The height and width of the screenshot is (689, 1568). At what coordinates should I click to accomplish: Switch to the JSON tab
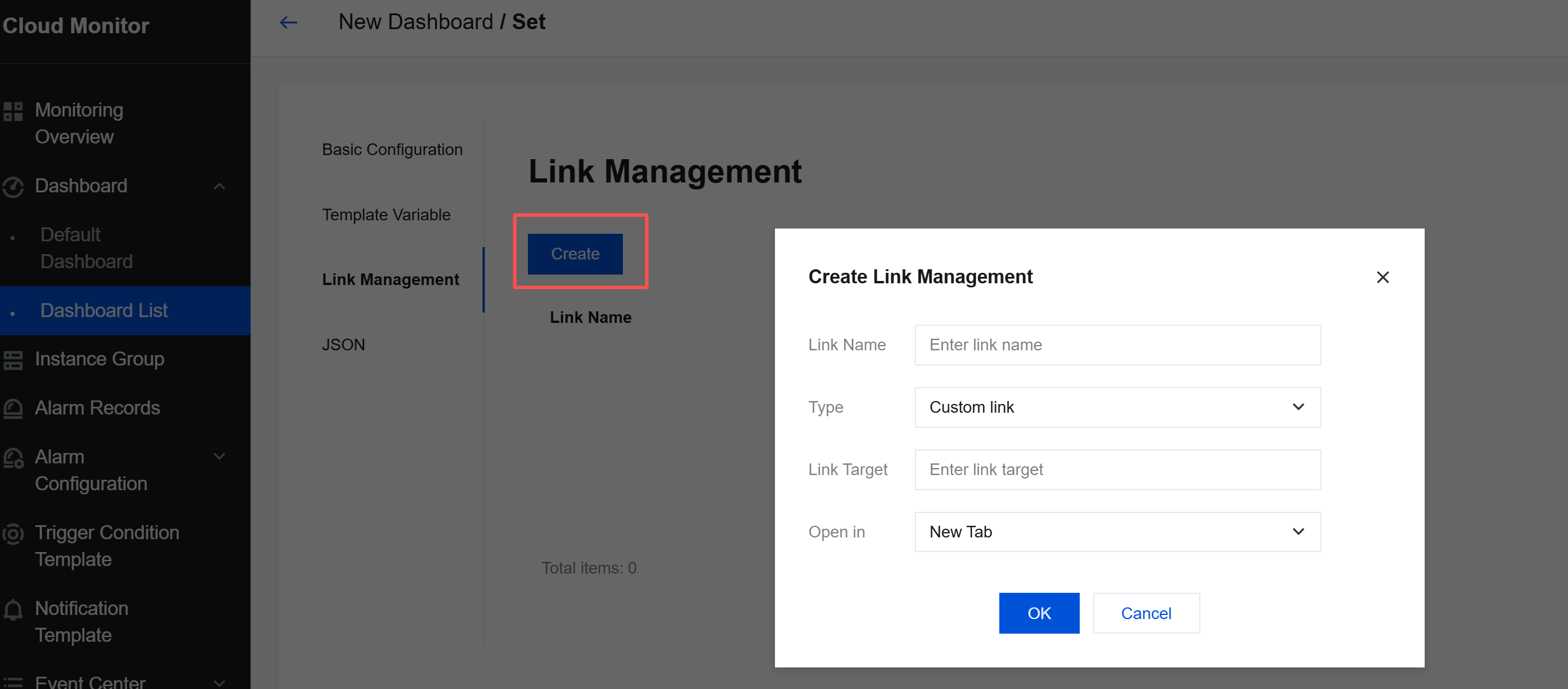click(343, 345)
